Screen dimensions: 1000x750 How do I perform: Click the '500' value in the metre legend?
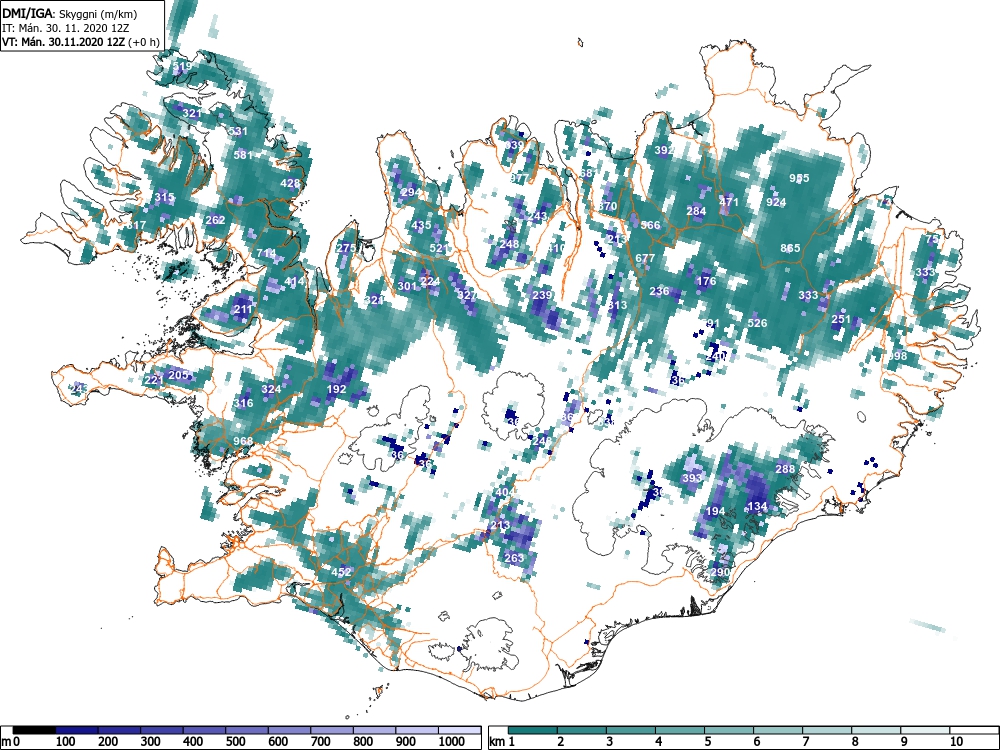(235, 742)
